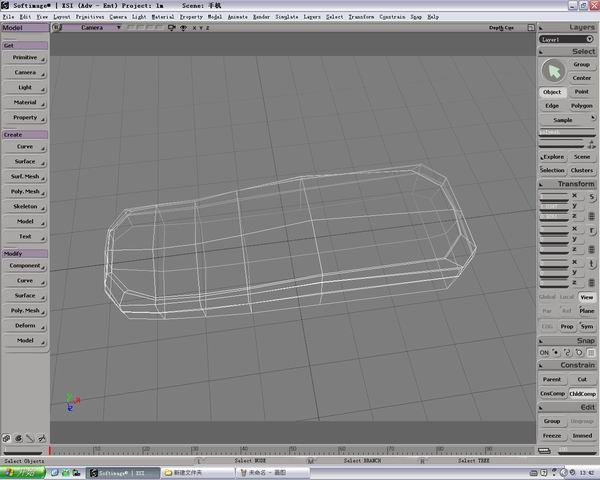Click the selection name input field
The image size is (600, 480).
click(567, 133)
